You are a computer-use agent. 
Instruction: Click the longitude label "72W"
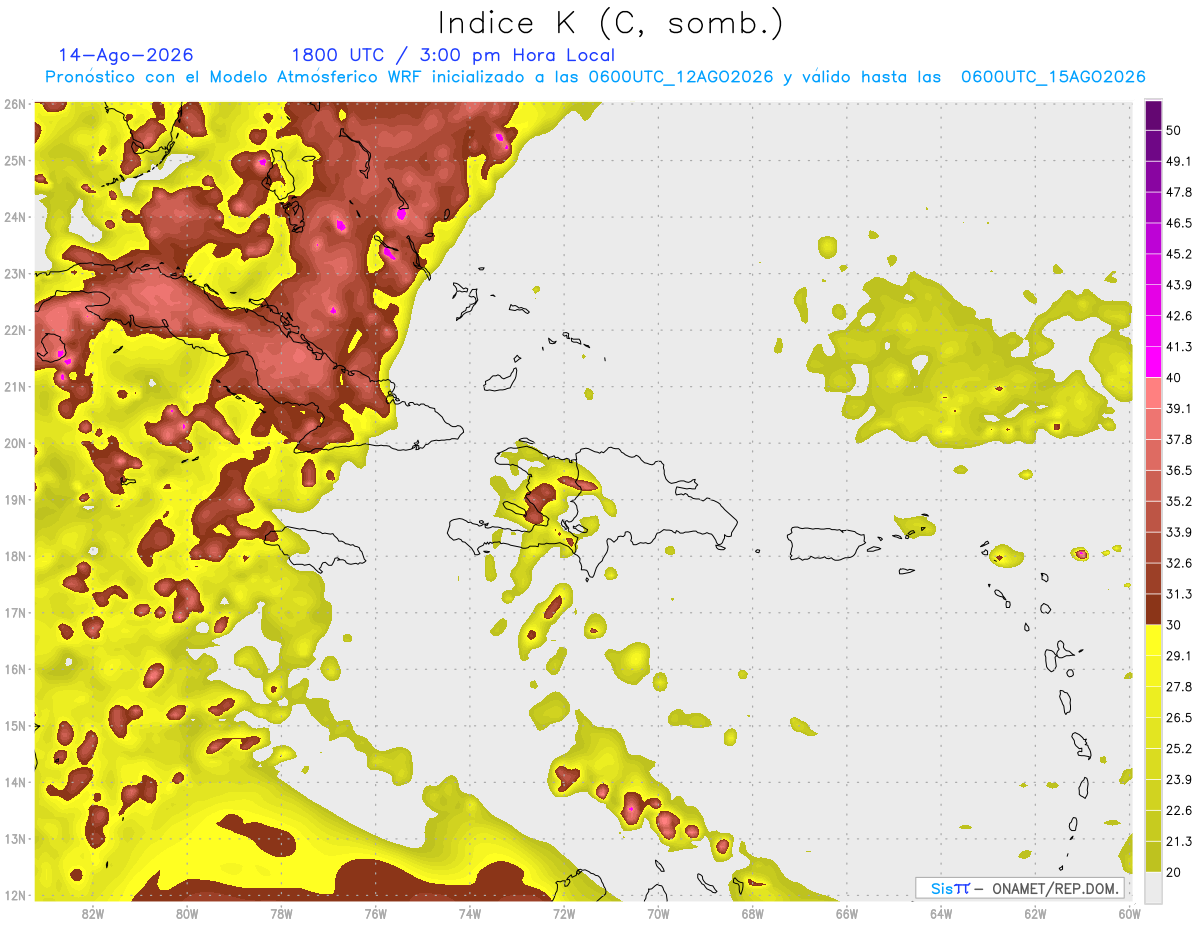click(564, 913)
